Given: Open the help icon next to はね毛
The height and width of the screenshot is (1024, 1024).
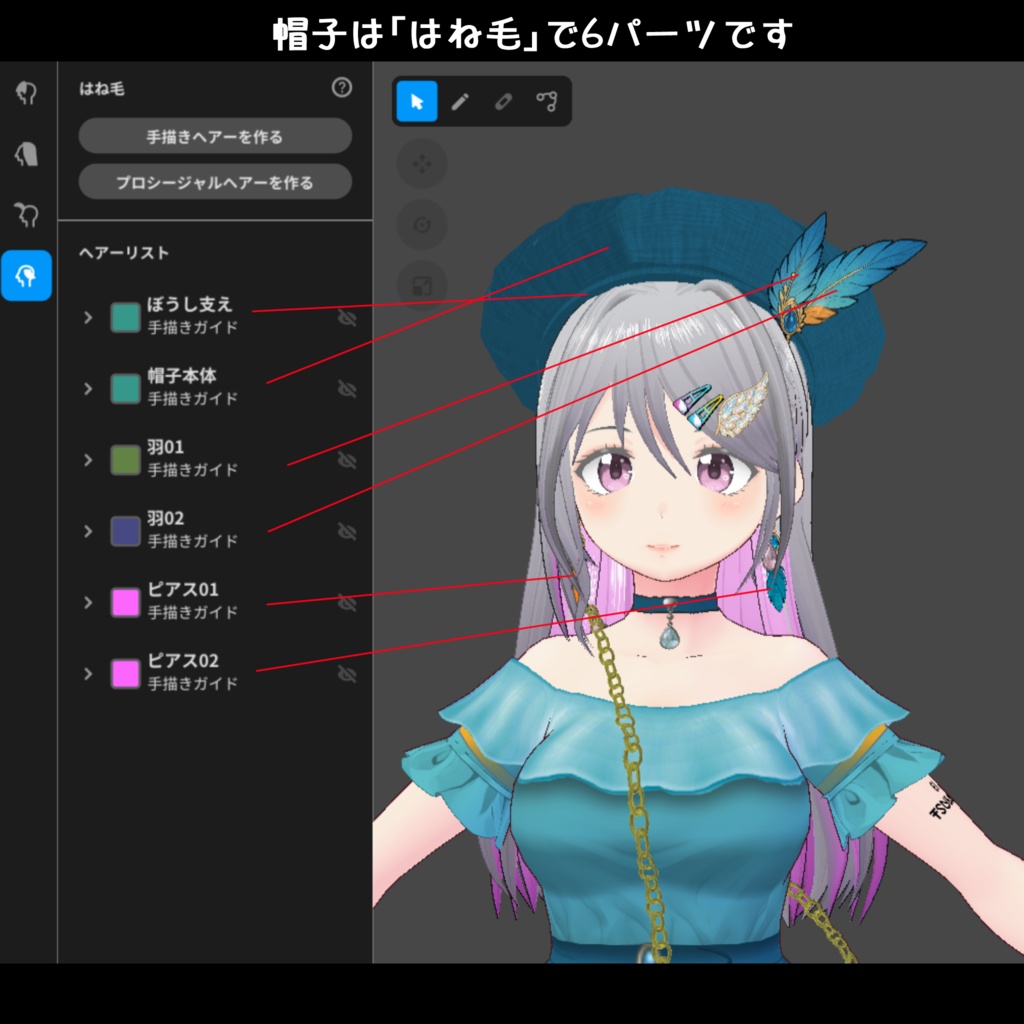Looking at the screenshot, I should [x=343, y=89].
